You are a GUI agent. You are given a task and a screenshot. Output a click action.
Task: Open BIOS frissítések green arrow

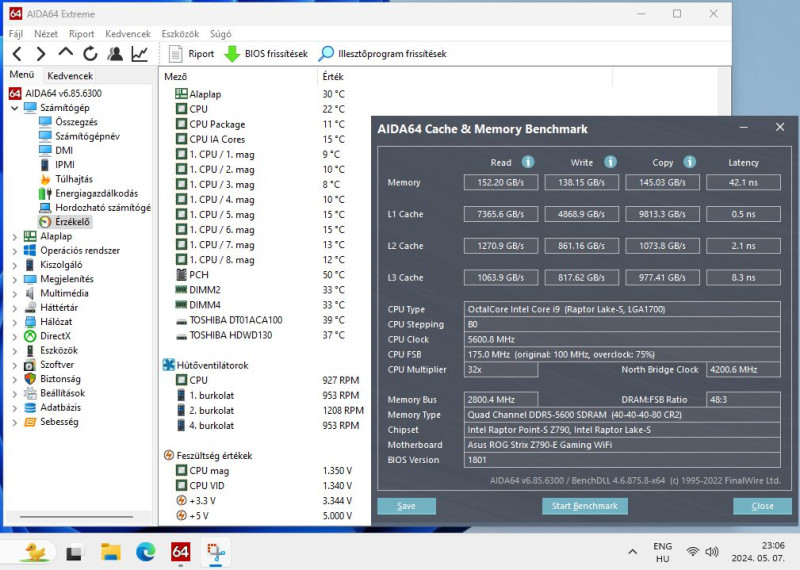[266, 54]
